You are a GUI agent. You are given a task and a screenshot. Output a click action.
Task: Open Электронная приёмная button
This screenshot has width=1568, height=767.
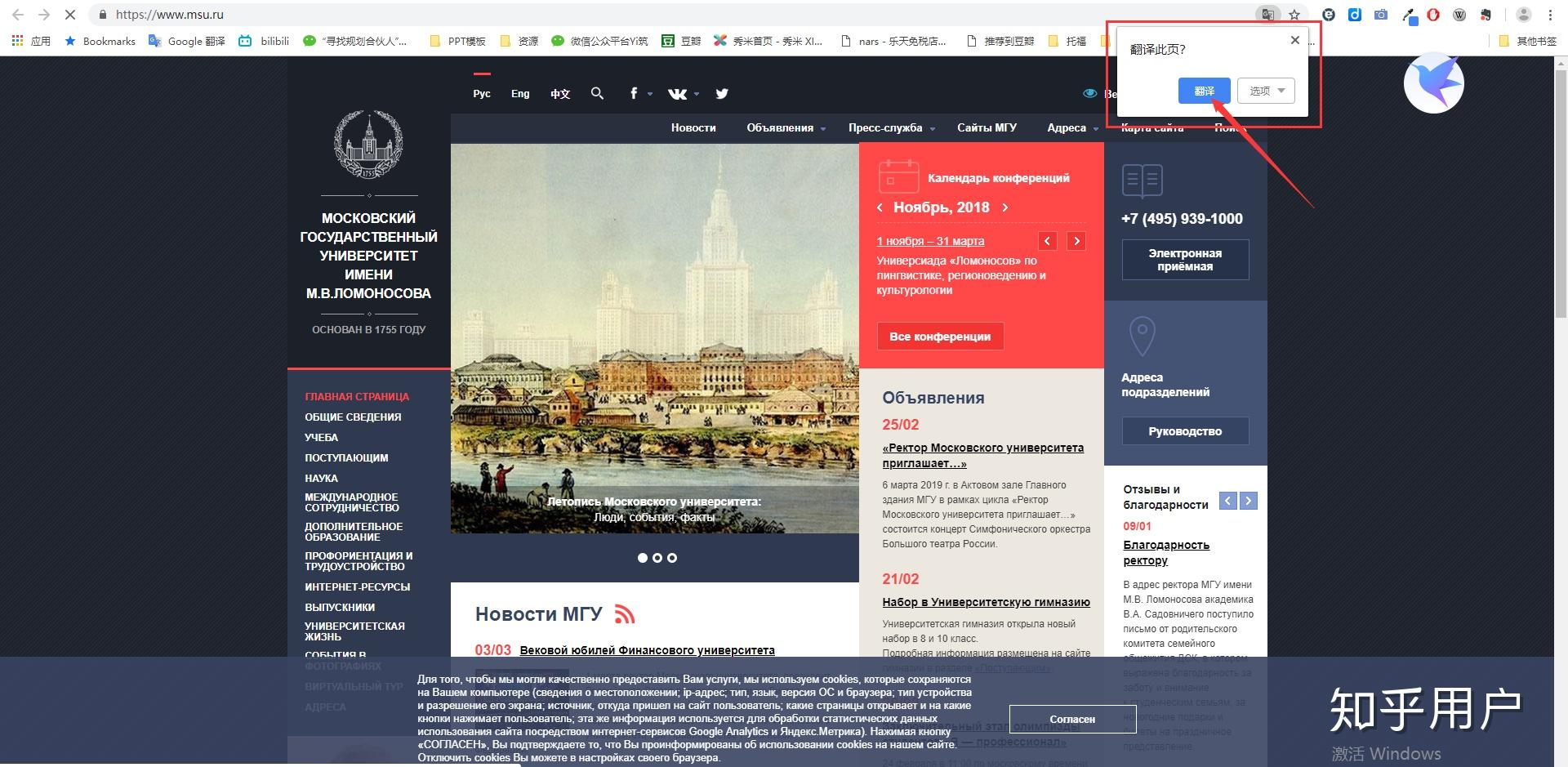[x=1185, y=260]
